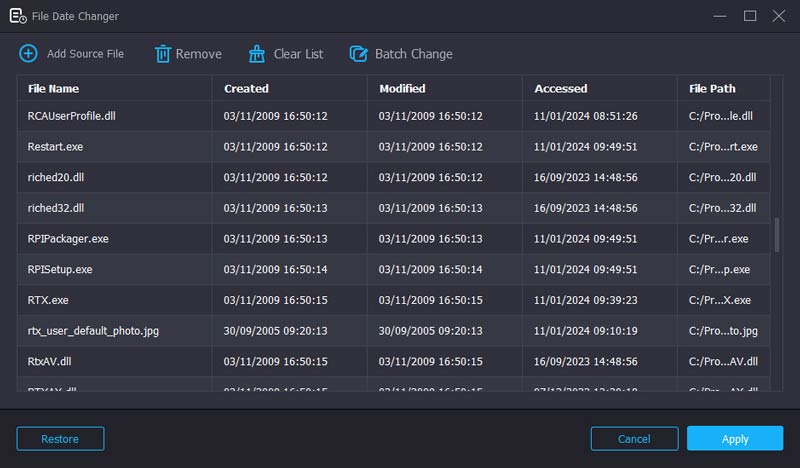Select the RTX.exe file name
This screenshot has height=468, width=800.
click(48, 300)
